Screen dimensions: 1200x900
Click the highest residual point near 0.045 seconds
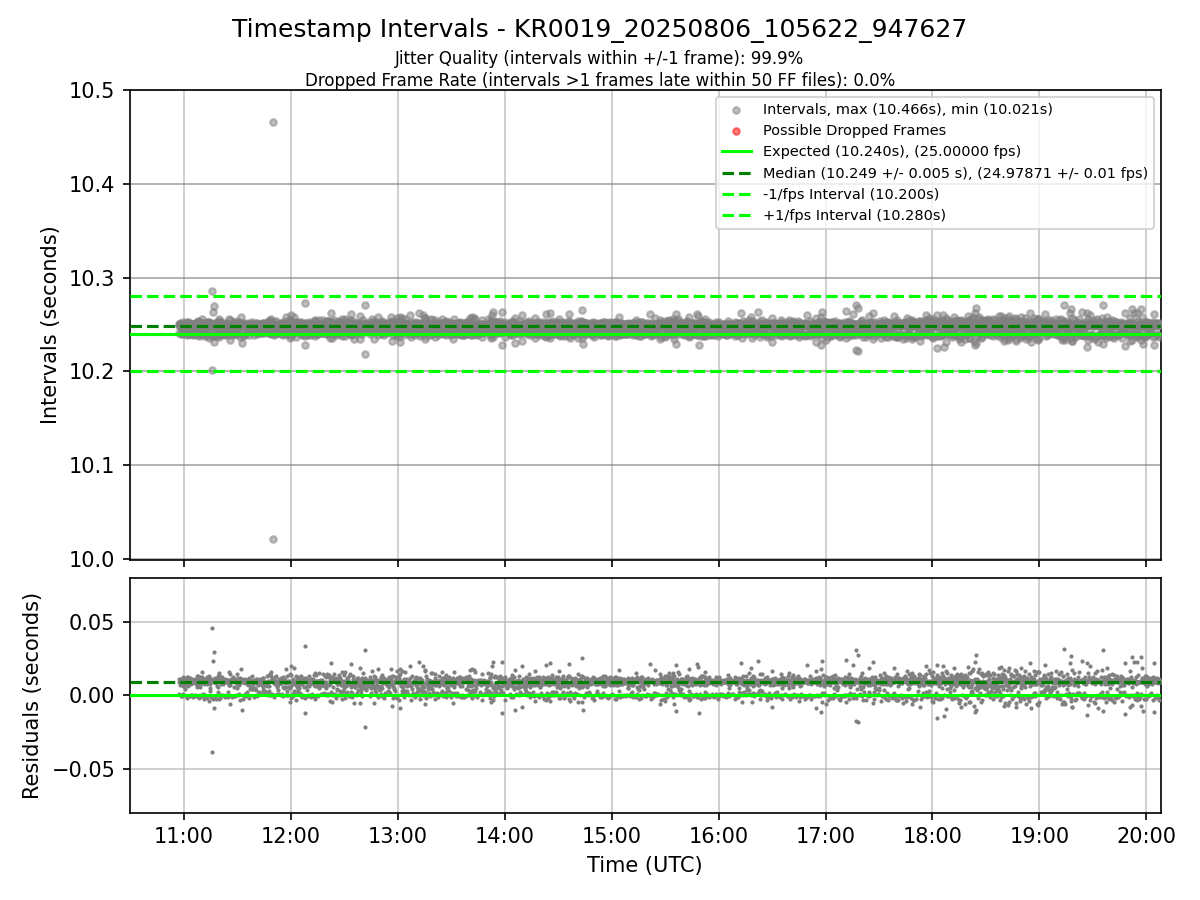(212, 628)
